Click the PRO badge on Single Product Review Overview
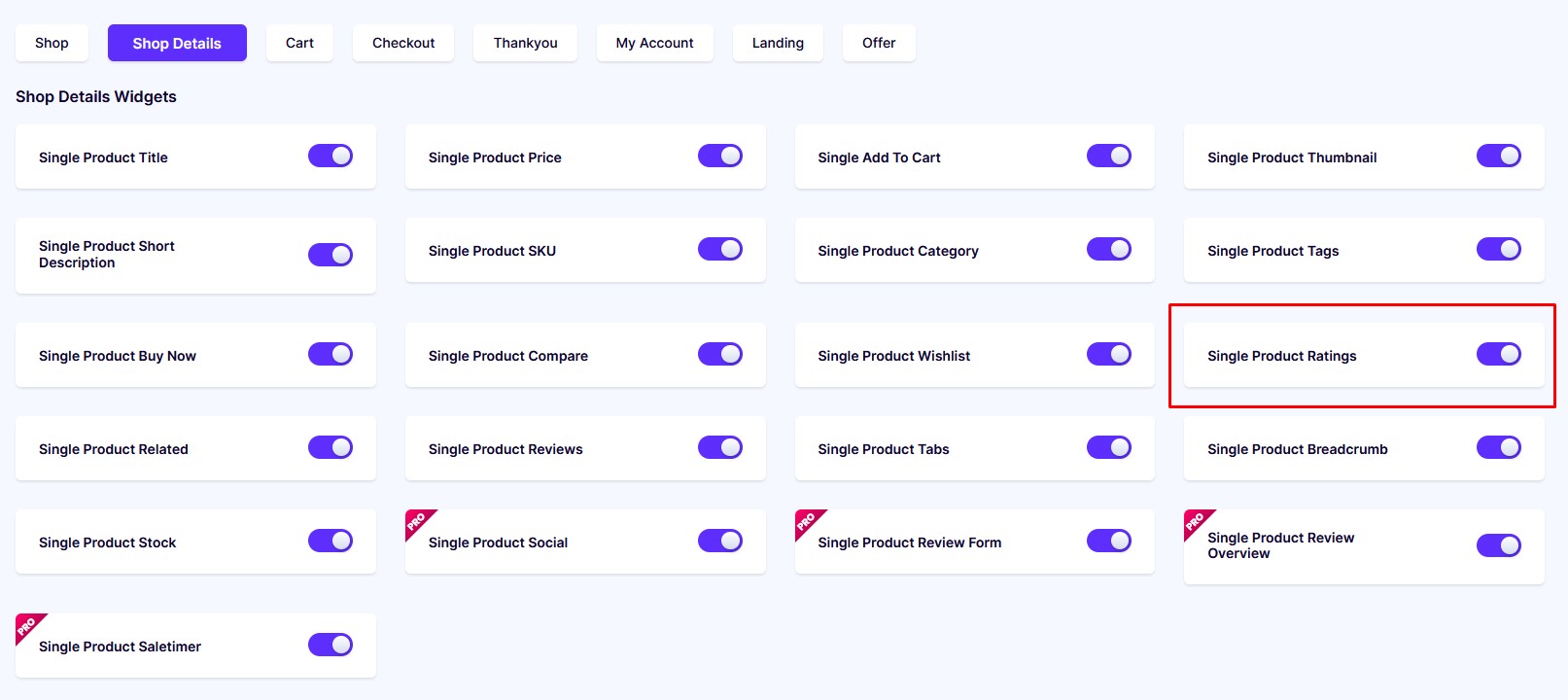1568x700 pixels. click(x=1197, y=522)
